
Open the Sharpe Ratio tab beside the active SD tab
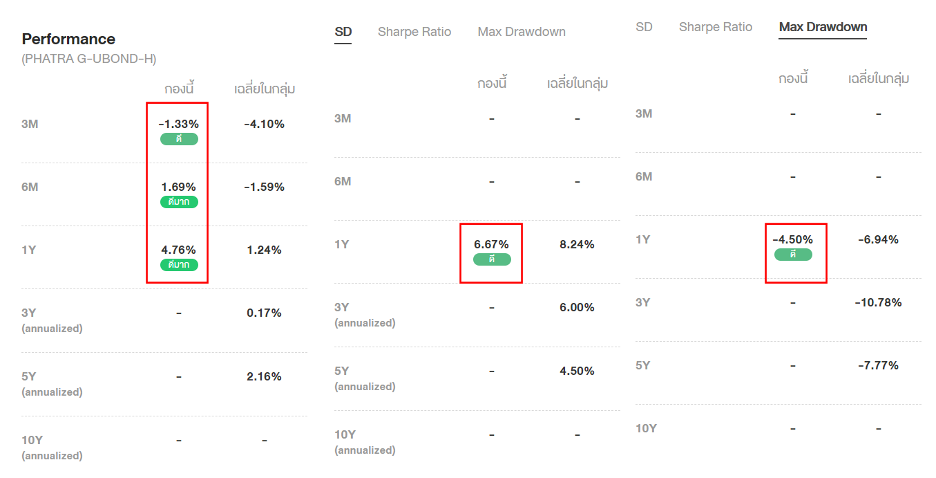[x=414, y=32]
